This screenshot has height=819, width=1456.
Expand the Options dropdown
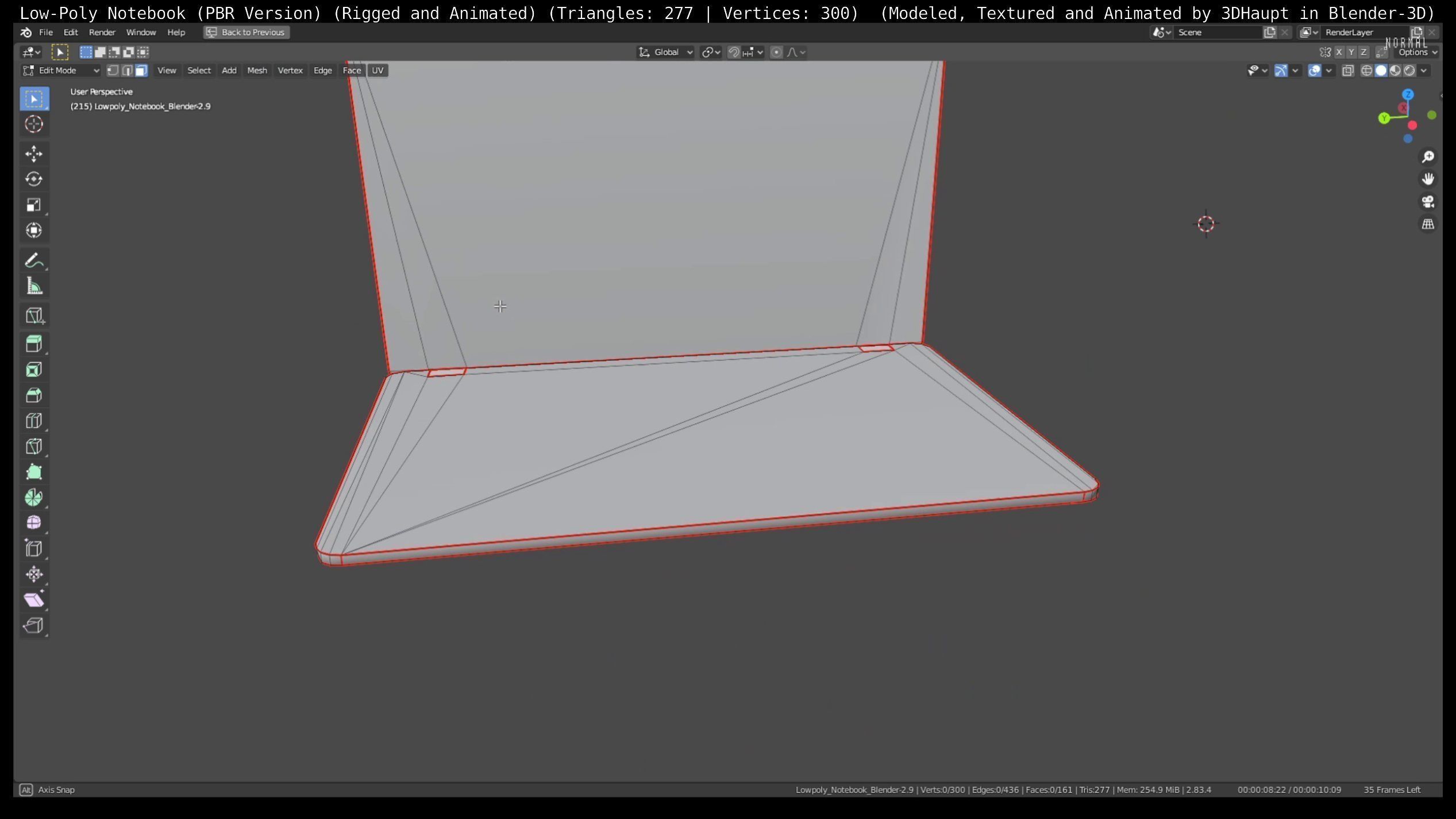(1417, 52)
